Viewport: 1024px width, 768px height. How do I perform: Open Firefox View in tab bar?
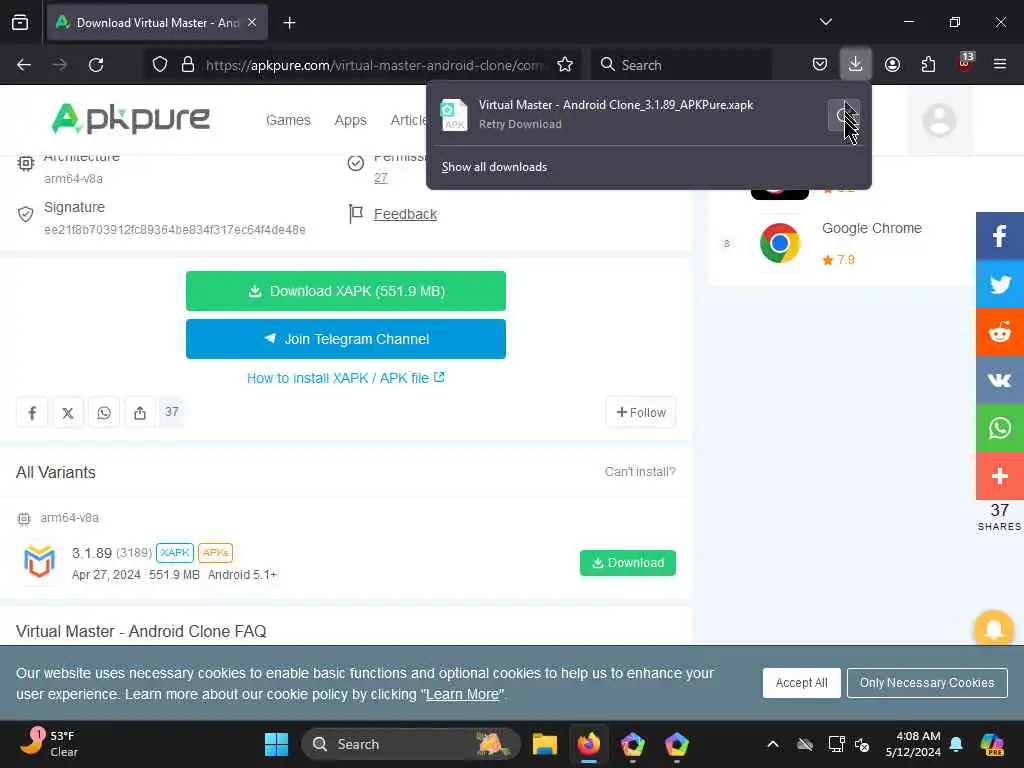(x=20, y=23)
